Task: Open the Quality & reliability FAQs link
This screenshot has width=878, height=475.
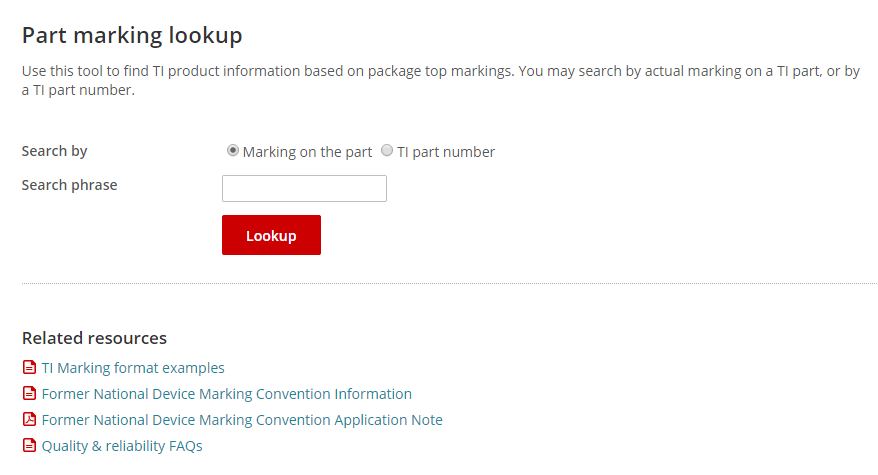Action: [122, 446]
